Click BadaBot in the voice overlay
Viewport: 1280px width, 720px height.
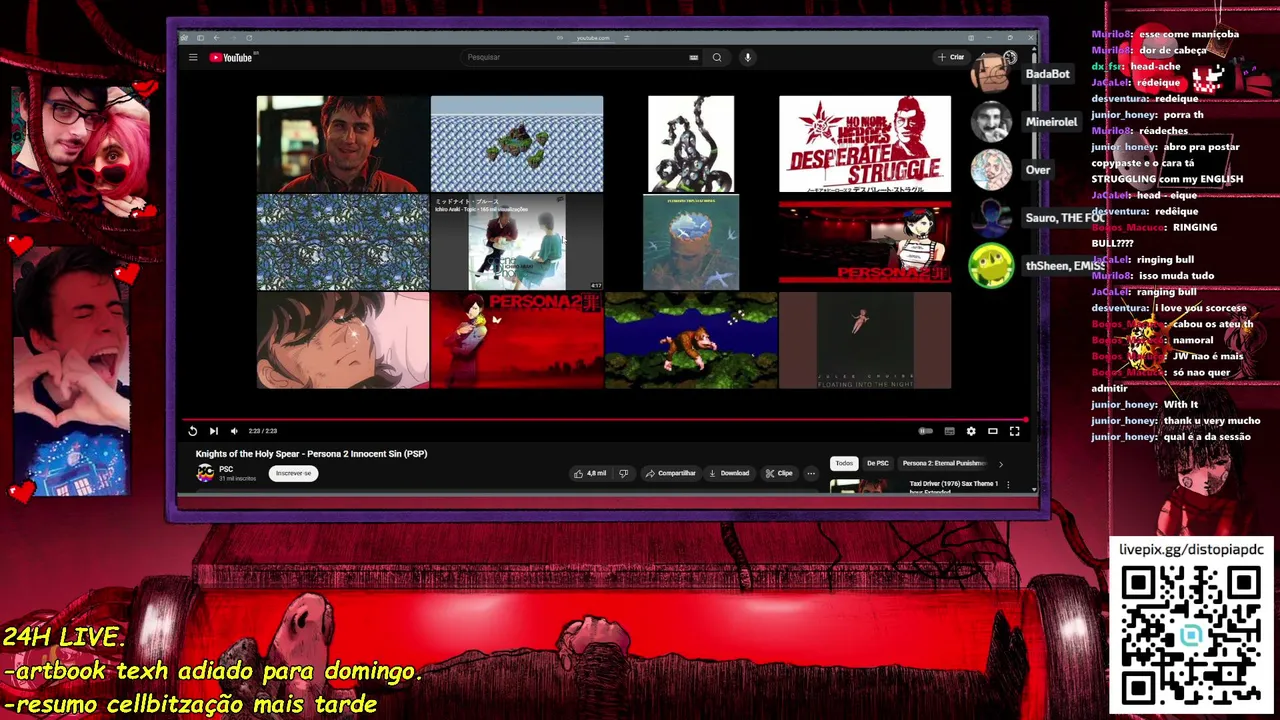(x=1047, y=74)
